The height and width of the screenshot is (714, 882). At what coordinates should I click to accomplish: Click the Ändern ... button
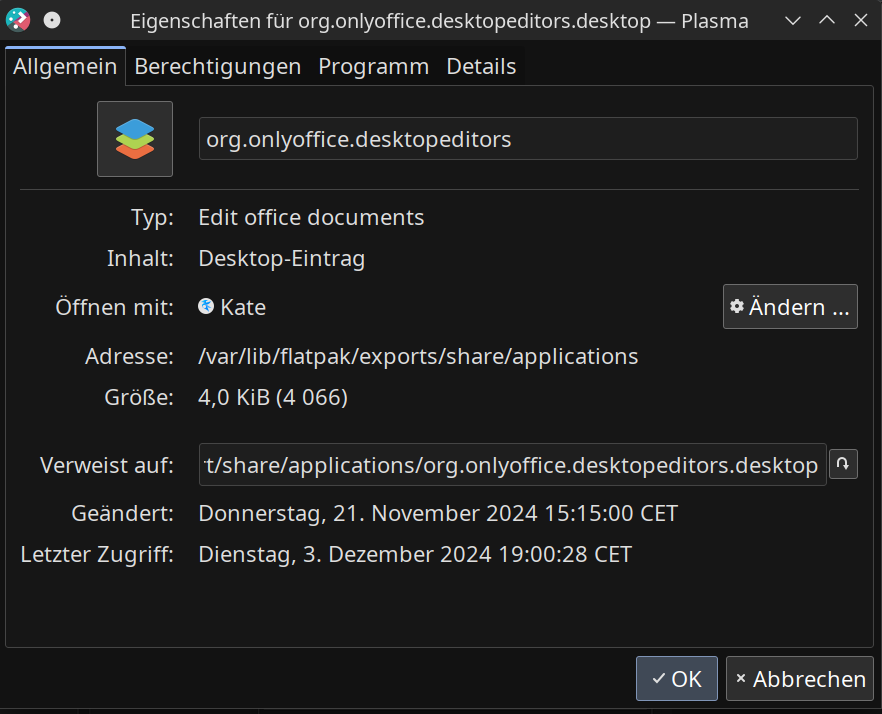click(790, 307)
